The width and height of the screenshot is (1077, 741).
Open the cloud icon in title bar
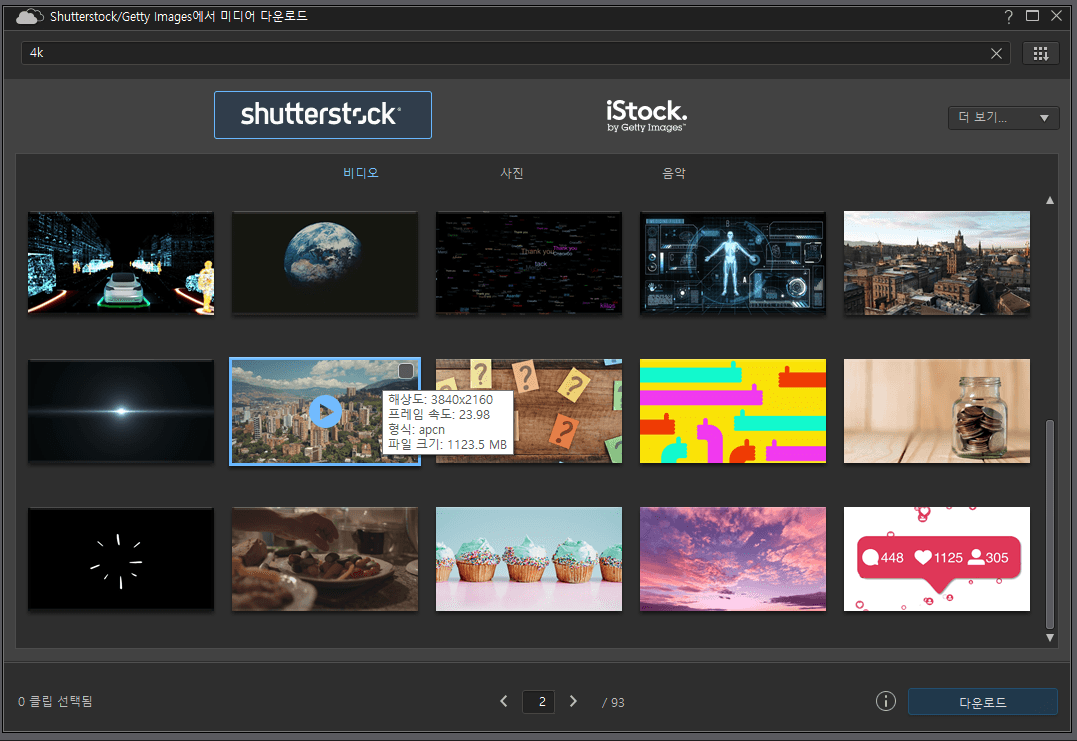(30, 16)
